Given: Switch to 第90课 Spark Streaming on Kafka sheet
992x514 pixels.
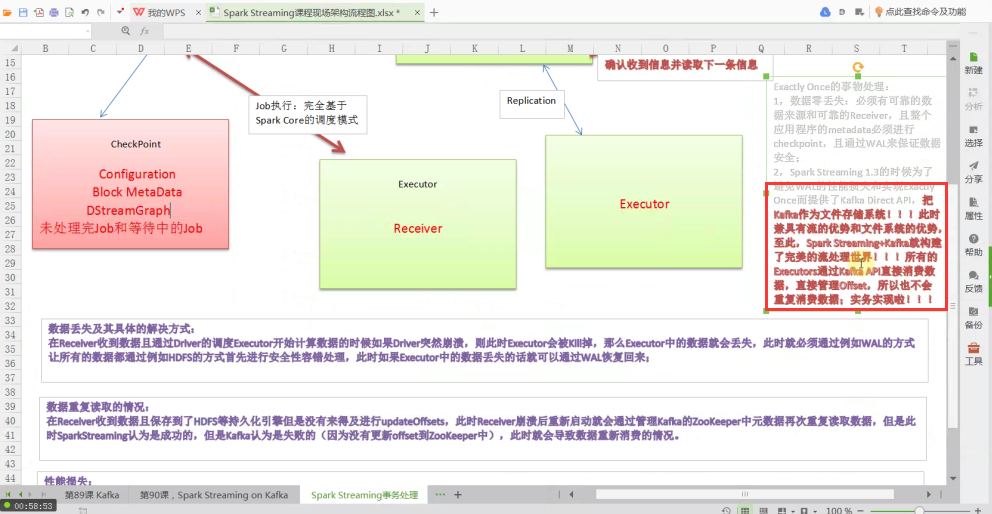Looking at the screenshot, I should point(214,495).
